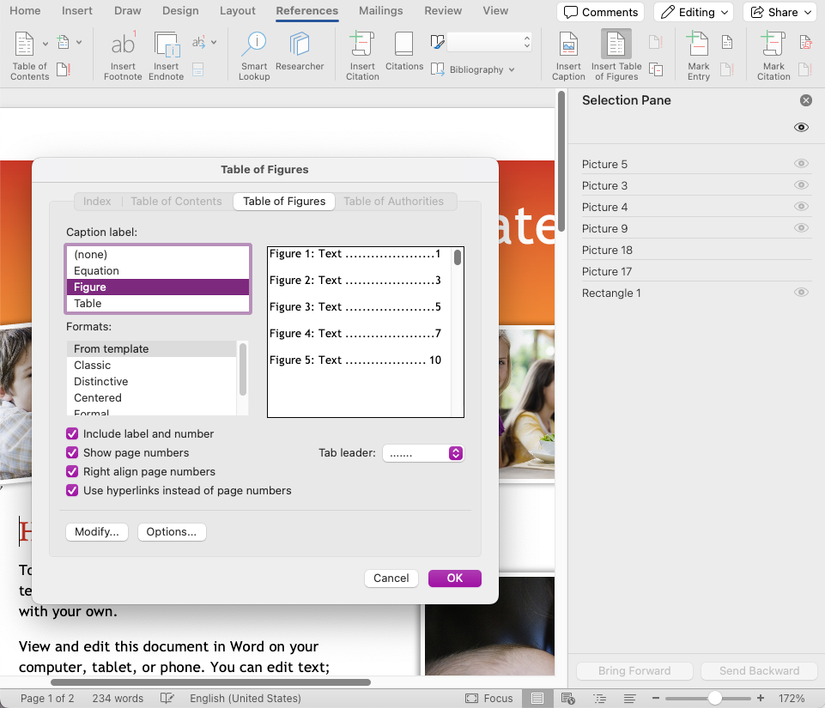Hide Picture 5 using eye icon

pos(800,164)
